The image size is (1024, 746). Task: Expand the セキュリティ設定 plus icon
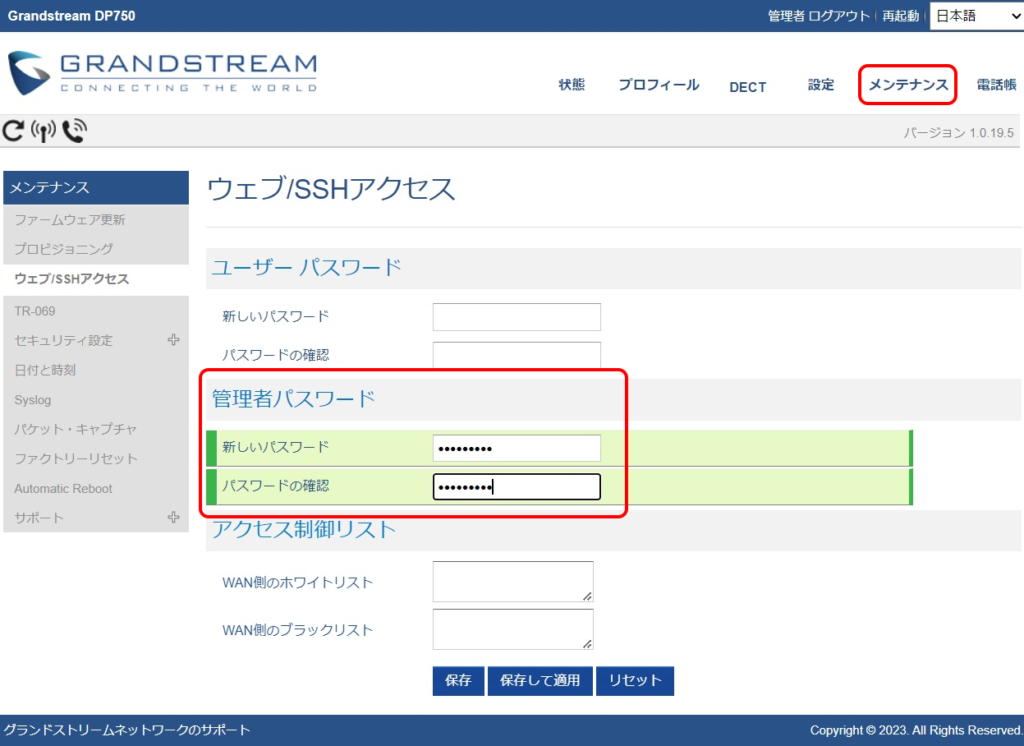(x=174, y=340)
